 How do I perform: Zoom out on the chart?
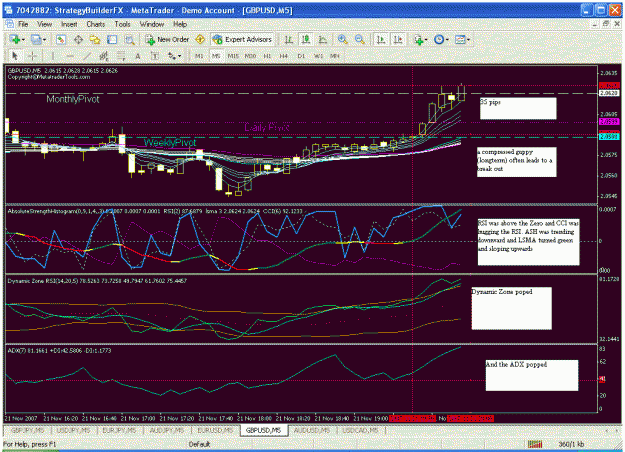(x=360, y=39)
